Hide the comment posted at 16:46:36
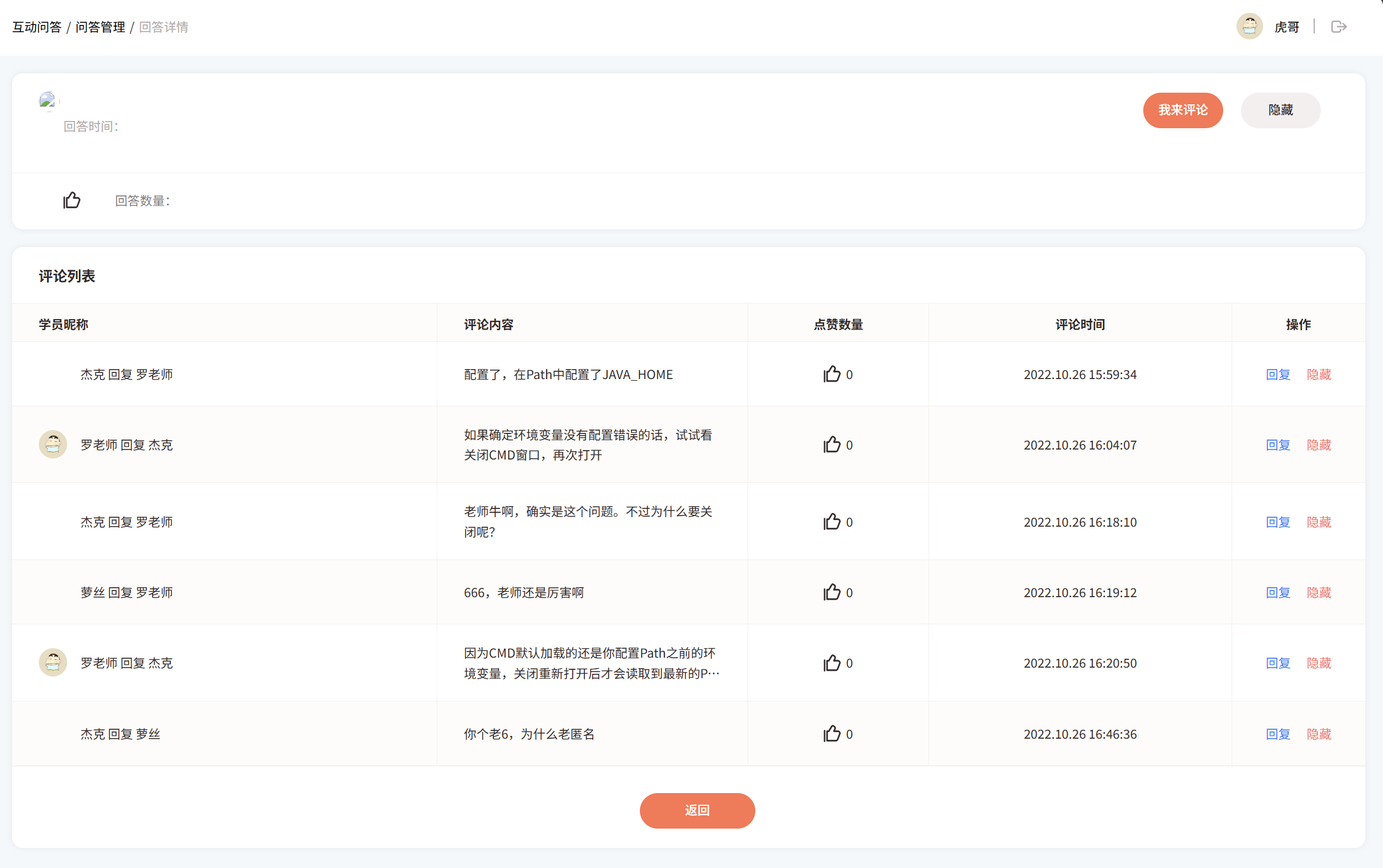Image resolution: width=1383 pixels, height=868 pixels. click(x=1319, y=734)
